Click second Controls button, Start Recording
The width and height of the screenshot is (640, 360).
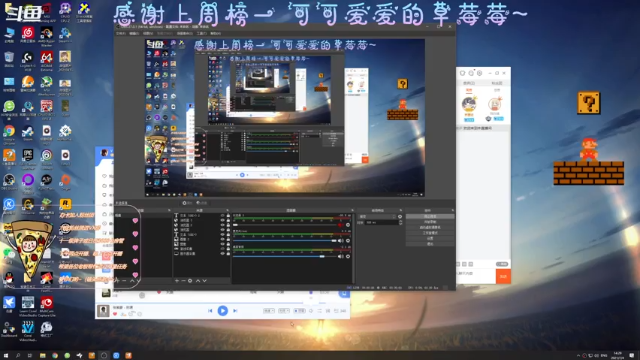(430, 222)
